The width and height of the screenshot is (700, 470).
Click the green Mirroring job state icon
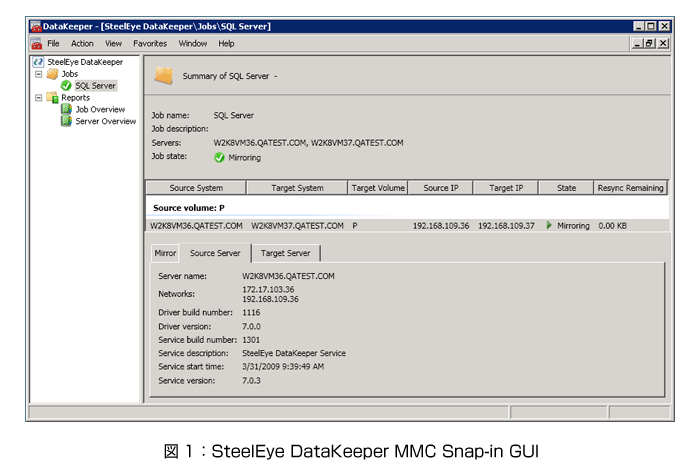click(x=219, y=158)
